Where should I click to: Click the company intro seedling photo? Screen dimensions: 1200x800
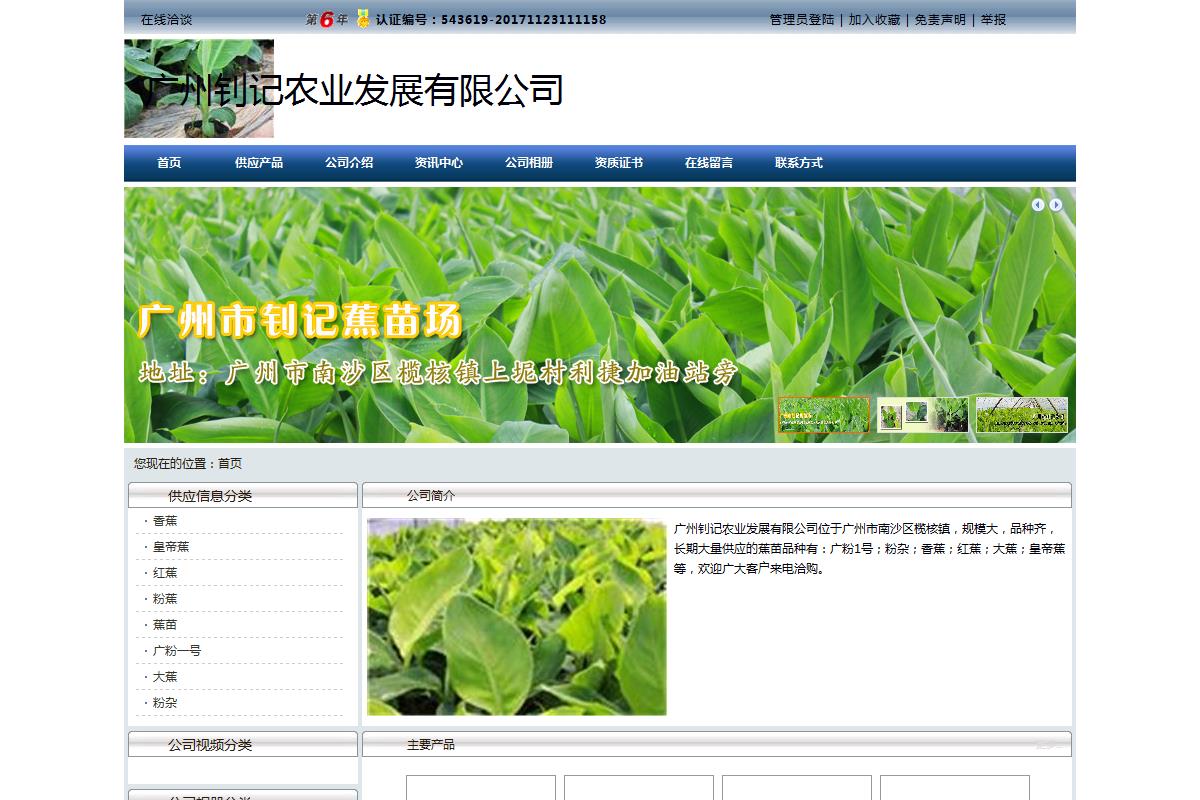(x=517, y=617)
